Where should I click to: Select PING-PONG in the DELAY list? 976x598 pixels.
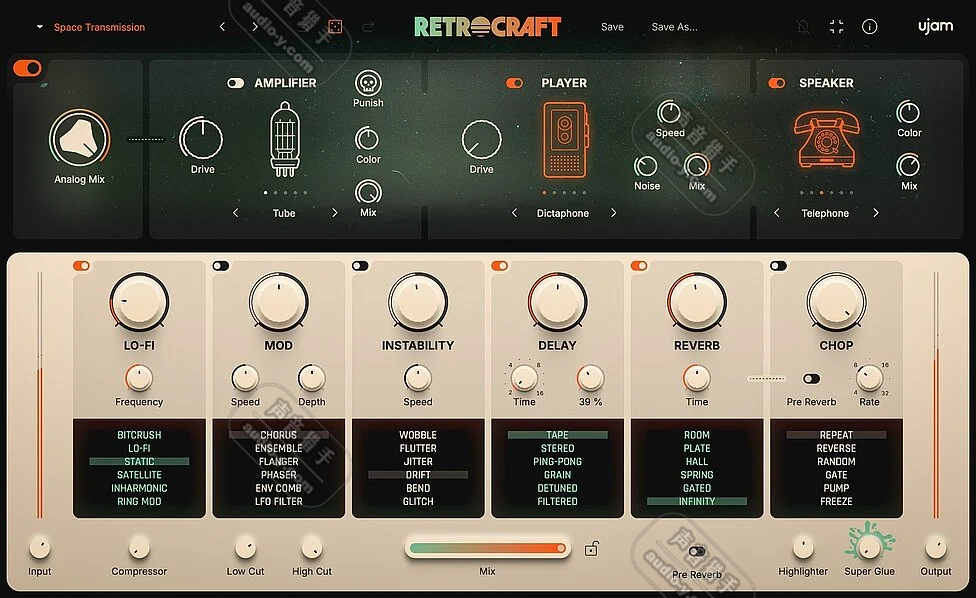(557, 462)
